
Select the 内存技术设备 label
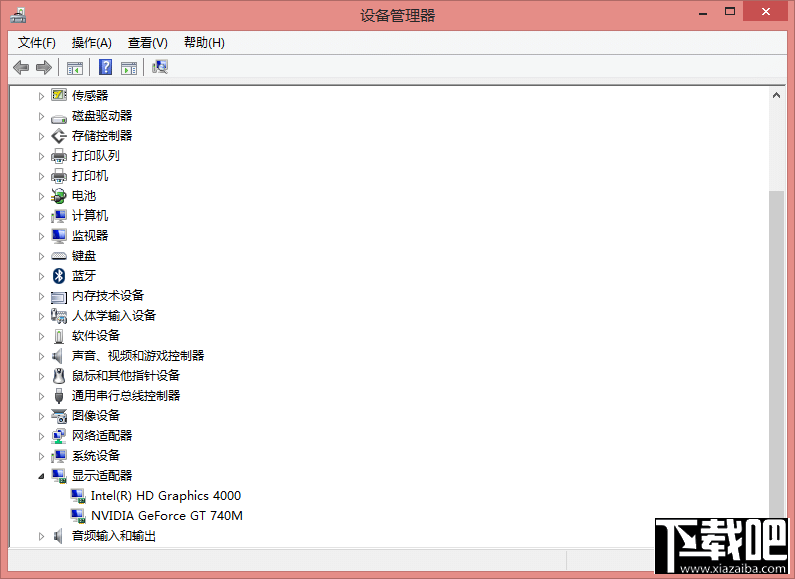pyautogui.click(x=107, y=296)
